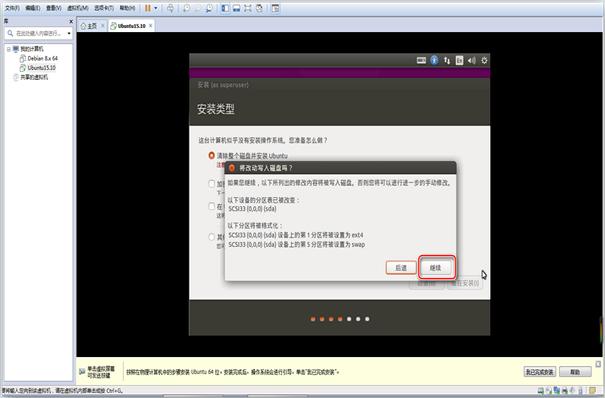Open the input method indicator in Ubuntu panel
The image size is (605, 398).
[x=459, y=60]
